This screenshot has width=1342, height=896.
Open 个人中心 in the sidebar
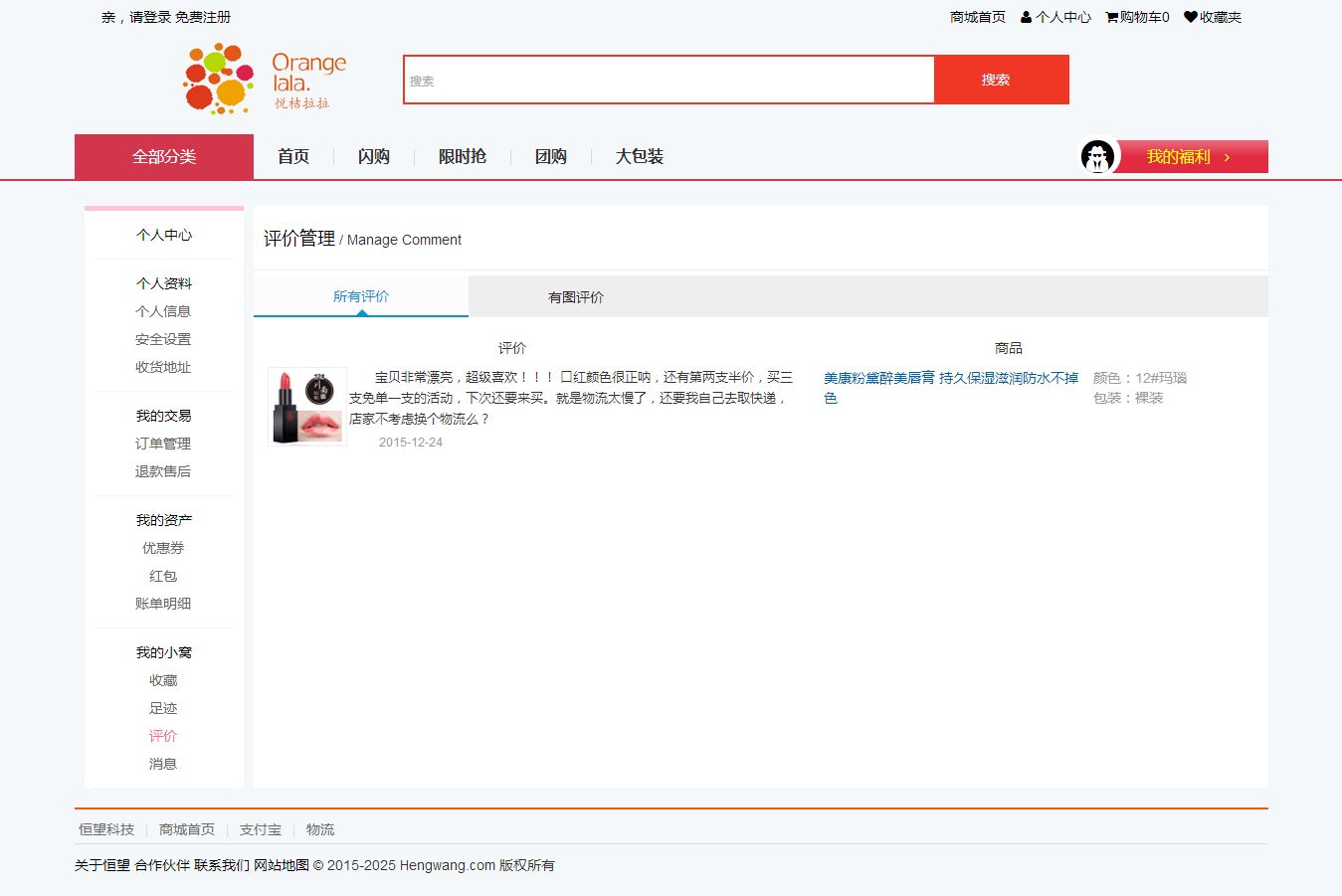(164, 235)
